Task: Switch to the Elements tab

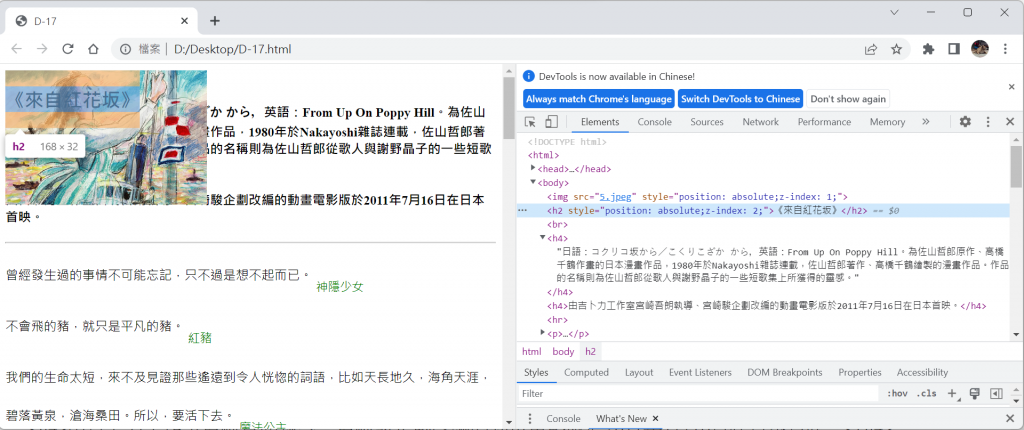Action: [x=600, y=122]
